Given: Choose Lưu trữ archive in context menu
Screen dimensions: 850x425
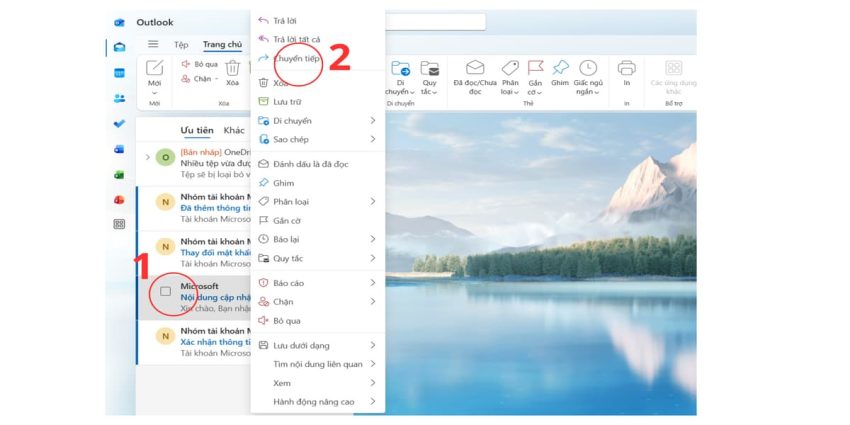Looking at the screenshot, I should [x=318, y=102].
